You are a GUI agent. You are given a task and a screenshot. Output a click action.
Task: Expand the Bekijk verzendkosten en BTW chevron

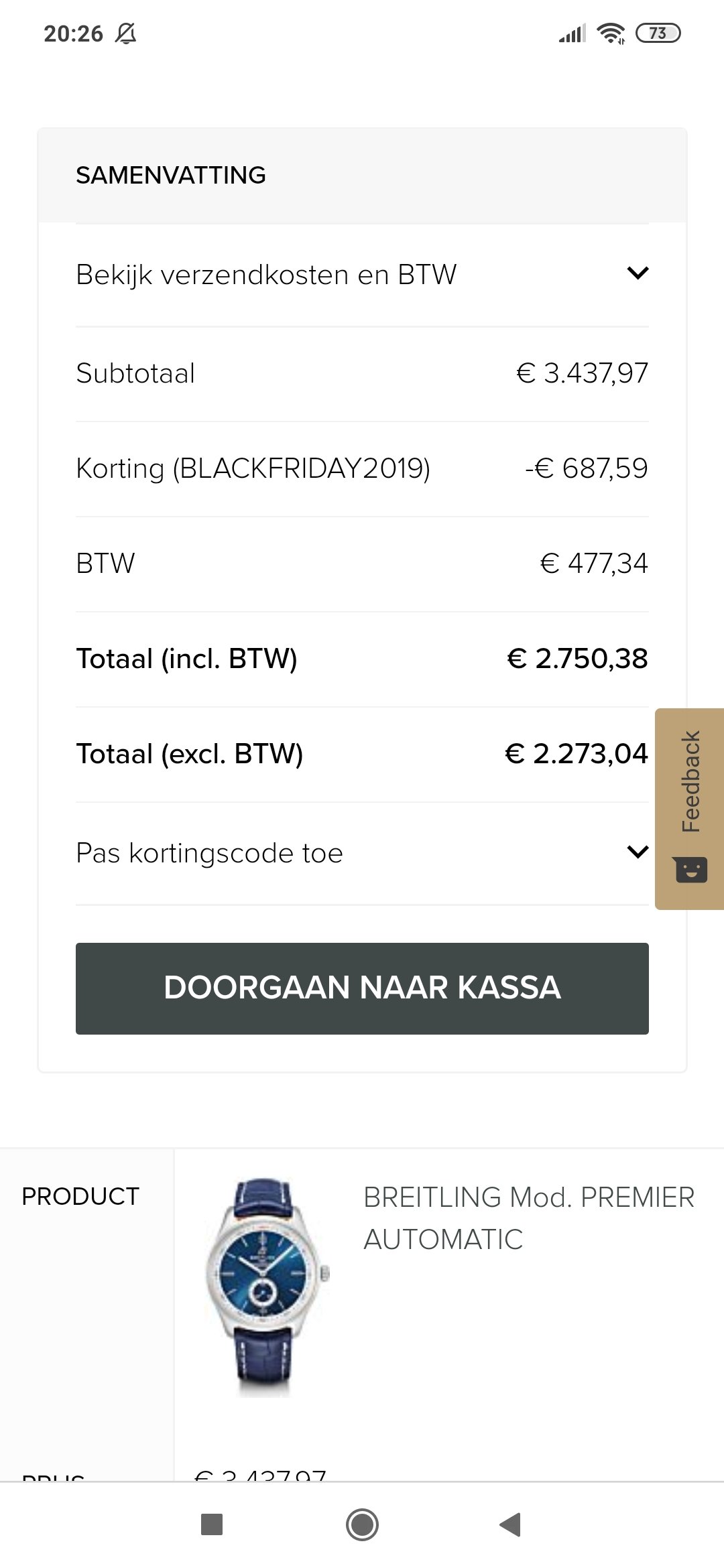(x=638, y=273)
